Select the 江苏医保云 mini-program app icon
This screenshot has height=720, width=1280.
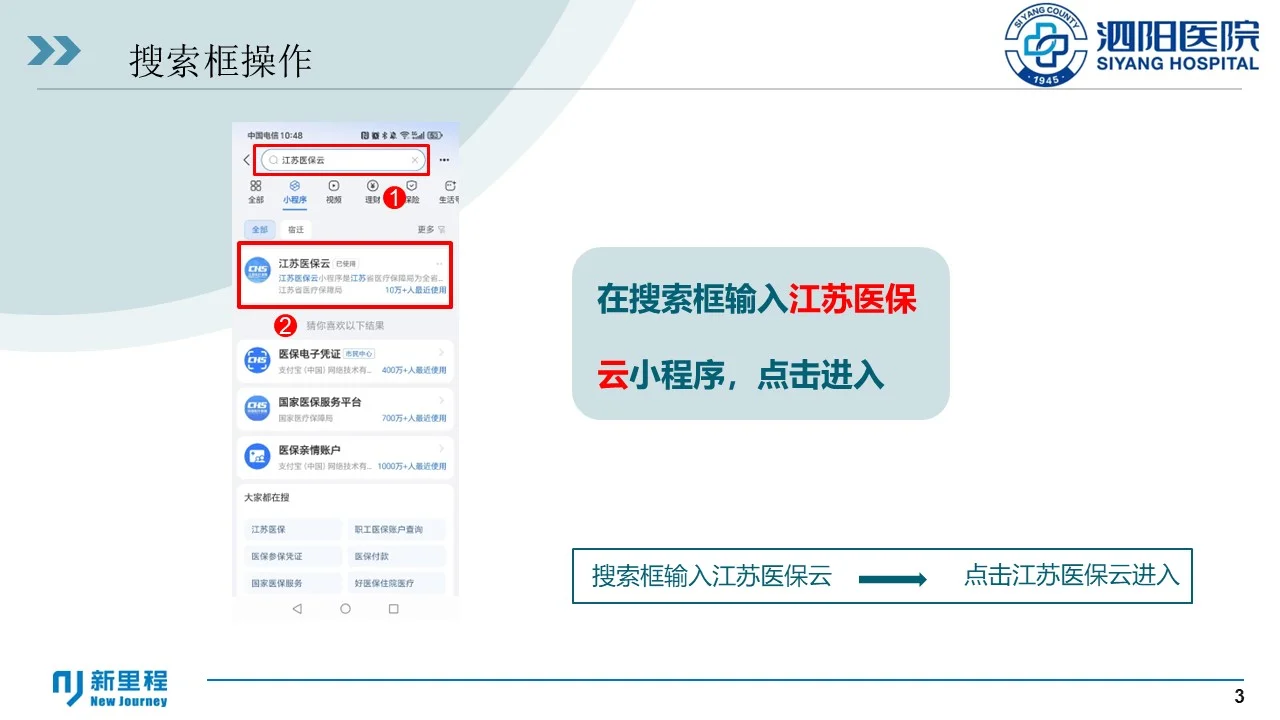tap(258, 270)
